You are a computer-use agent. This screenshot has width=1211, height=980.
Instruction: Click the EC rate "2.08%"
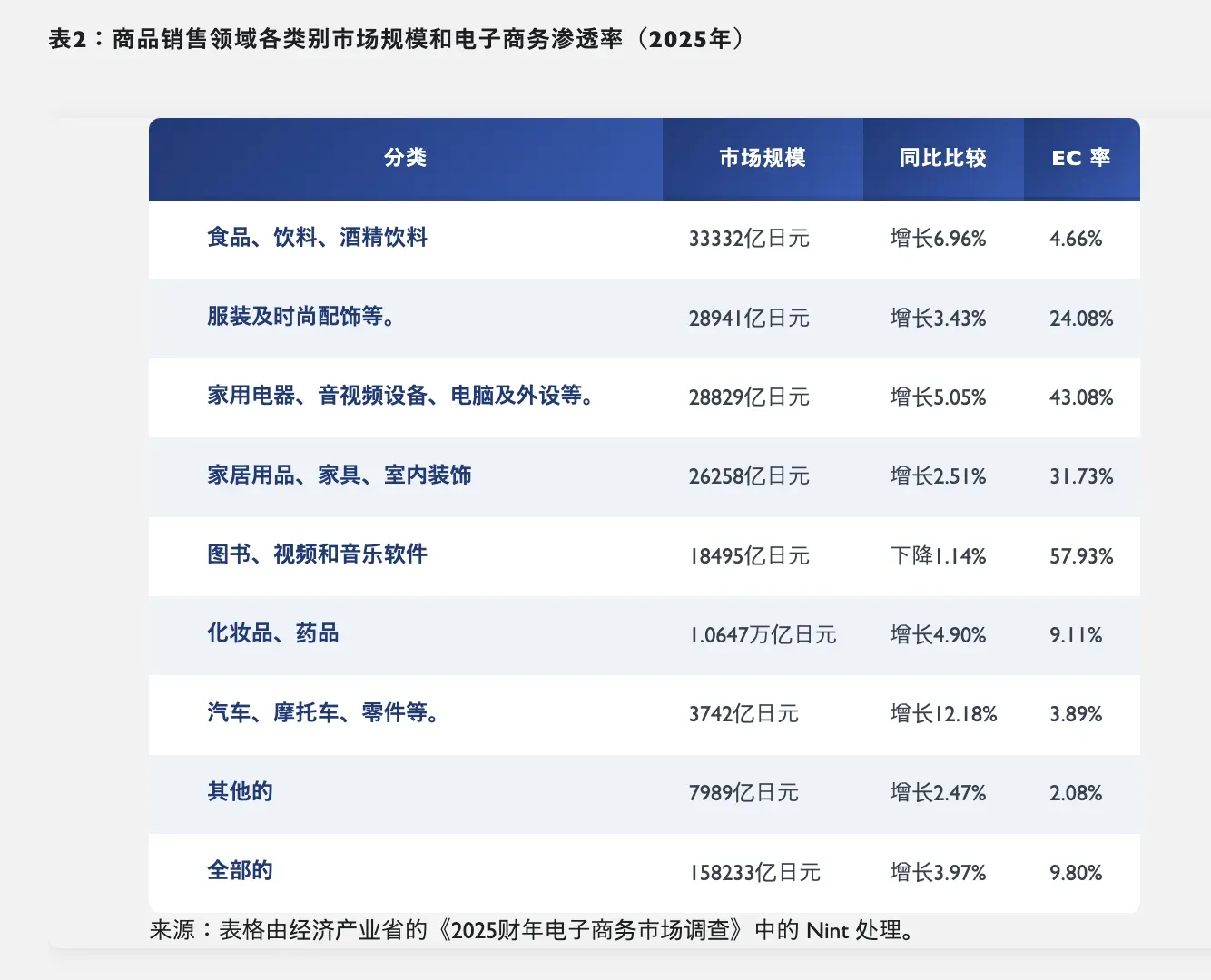[x=1076, y=793]
